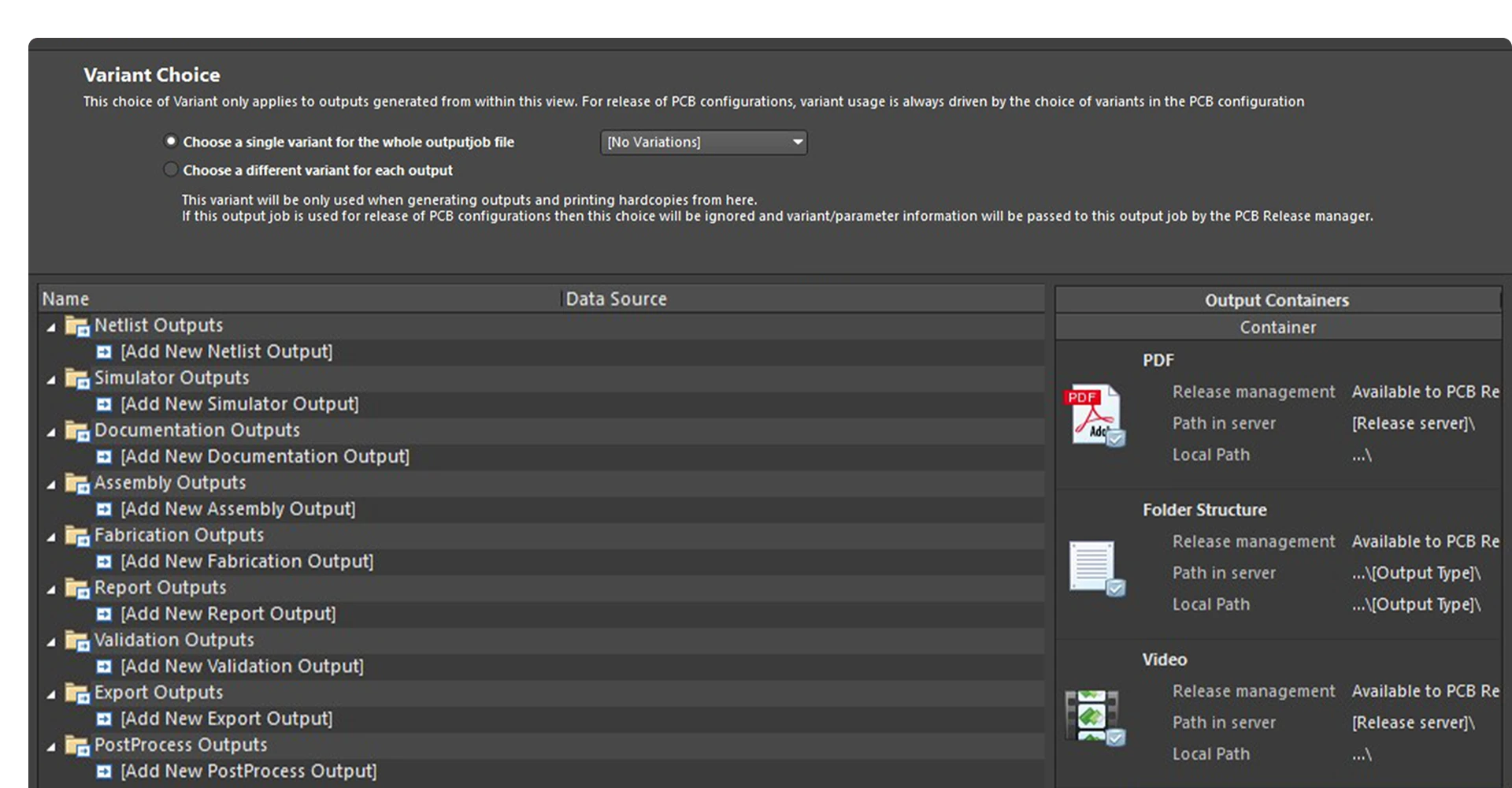Click the Data Source column header
1512x788 pixels.
(803, 299)
